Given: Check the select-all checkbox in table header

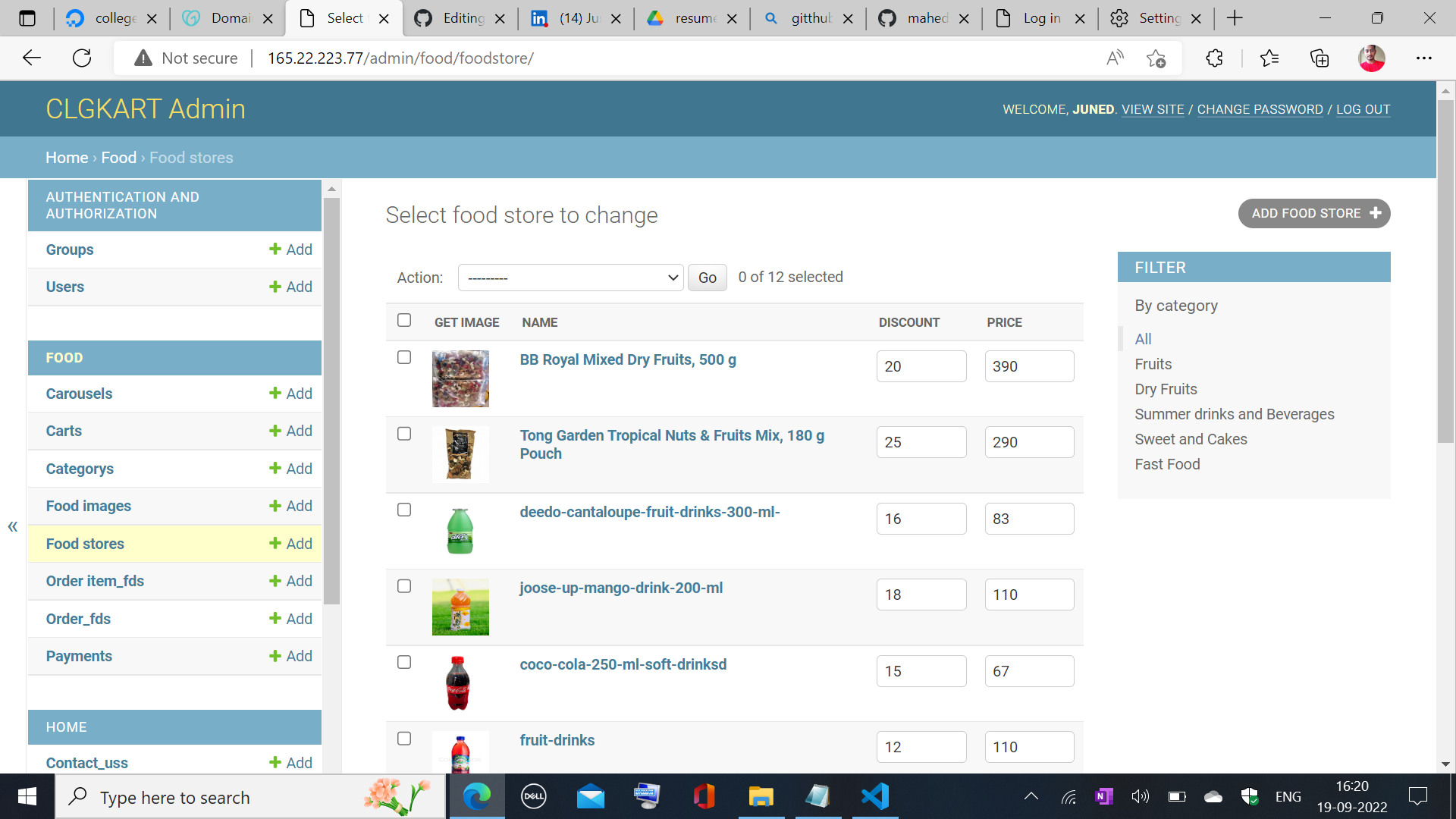Looking at the screenshot, I should point(404,321).
